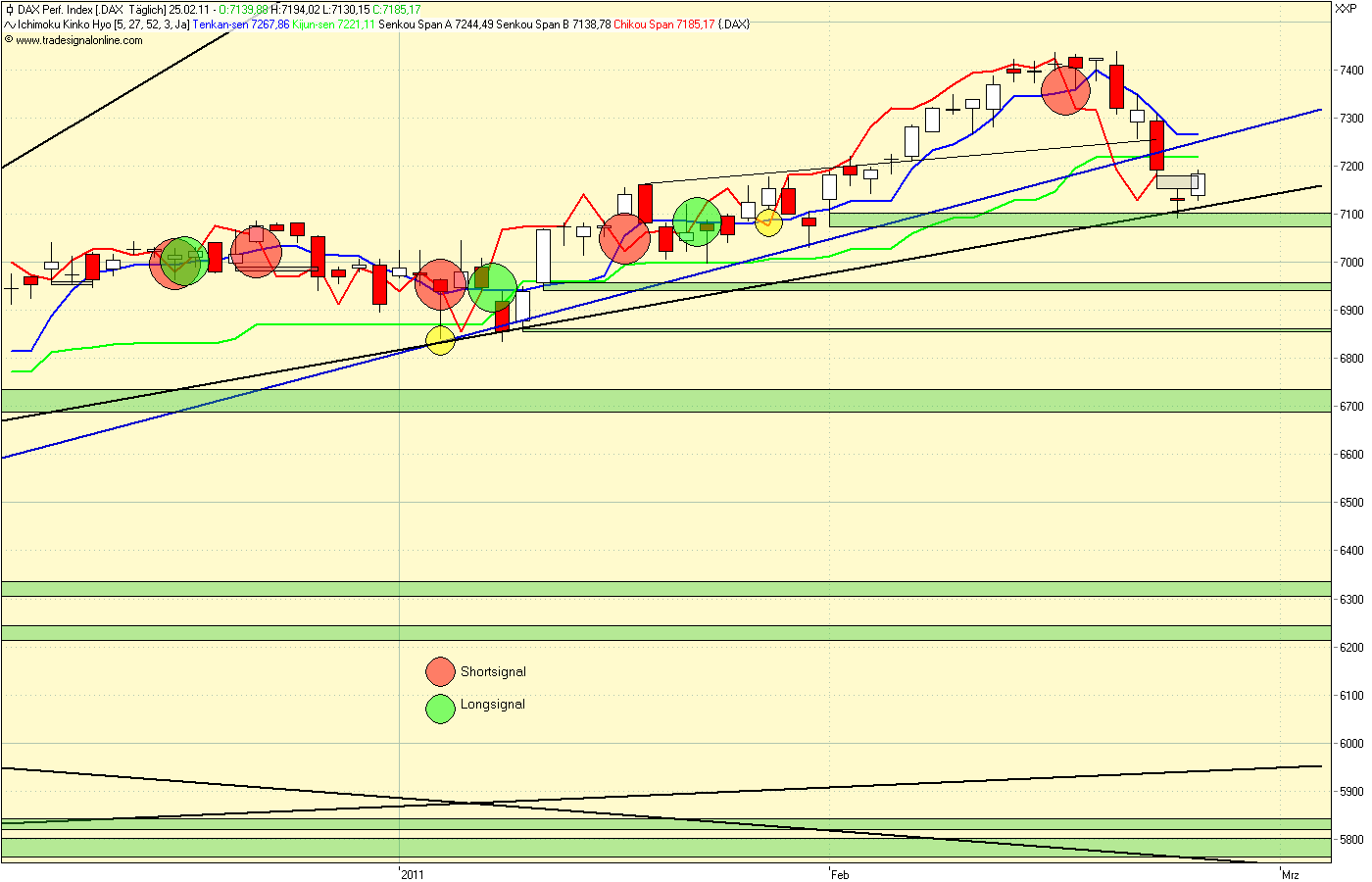Open the P price-scale icon at top right
Viewport: 1372px width, 882px height.
coord(1353,8)
